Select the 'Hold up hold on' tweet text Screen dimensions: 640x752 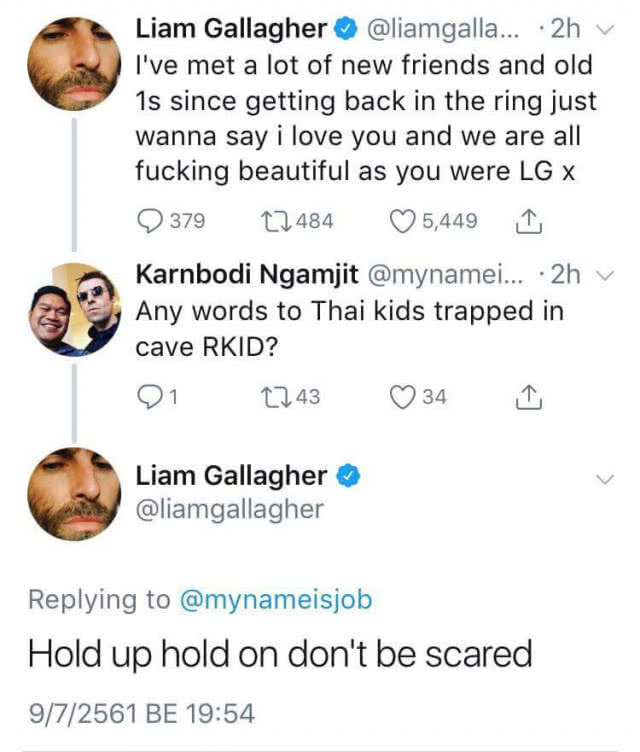click(280, 655)
